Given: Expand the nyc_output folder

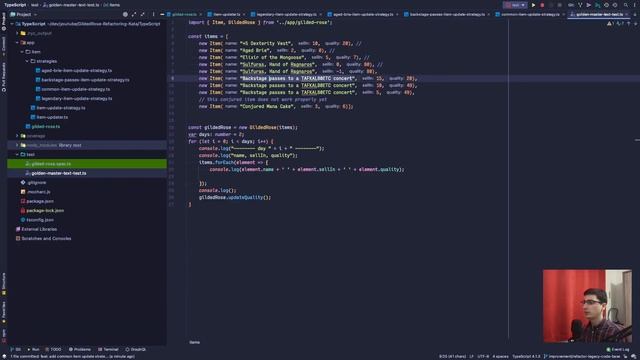Looking at the screenshot, I should 17,33.
